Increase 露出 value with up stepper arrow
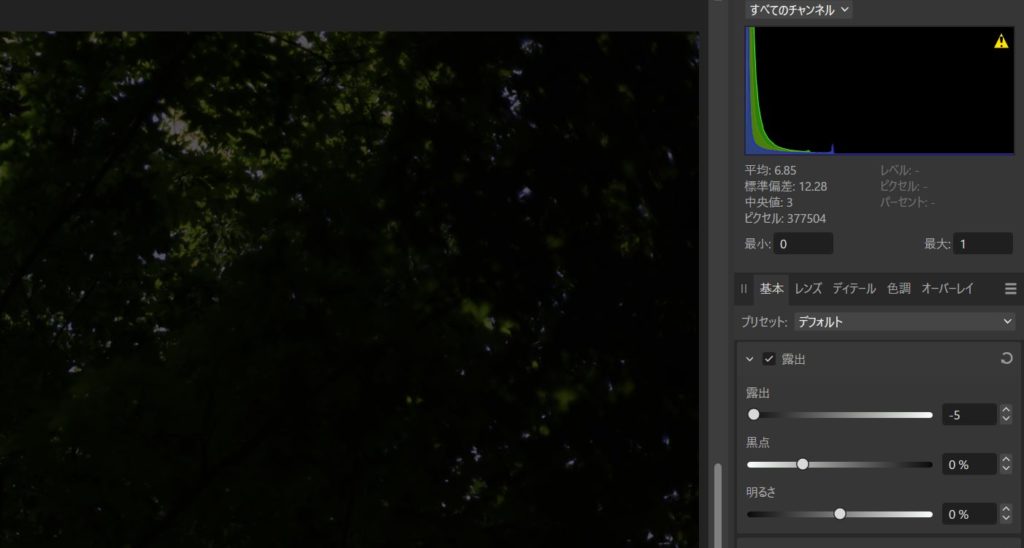This screenshot has width=1024, height=548. (x=1006, y=410)
